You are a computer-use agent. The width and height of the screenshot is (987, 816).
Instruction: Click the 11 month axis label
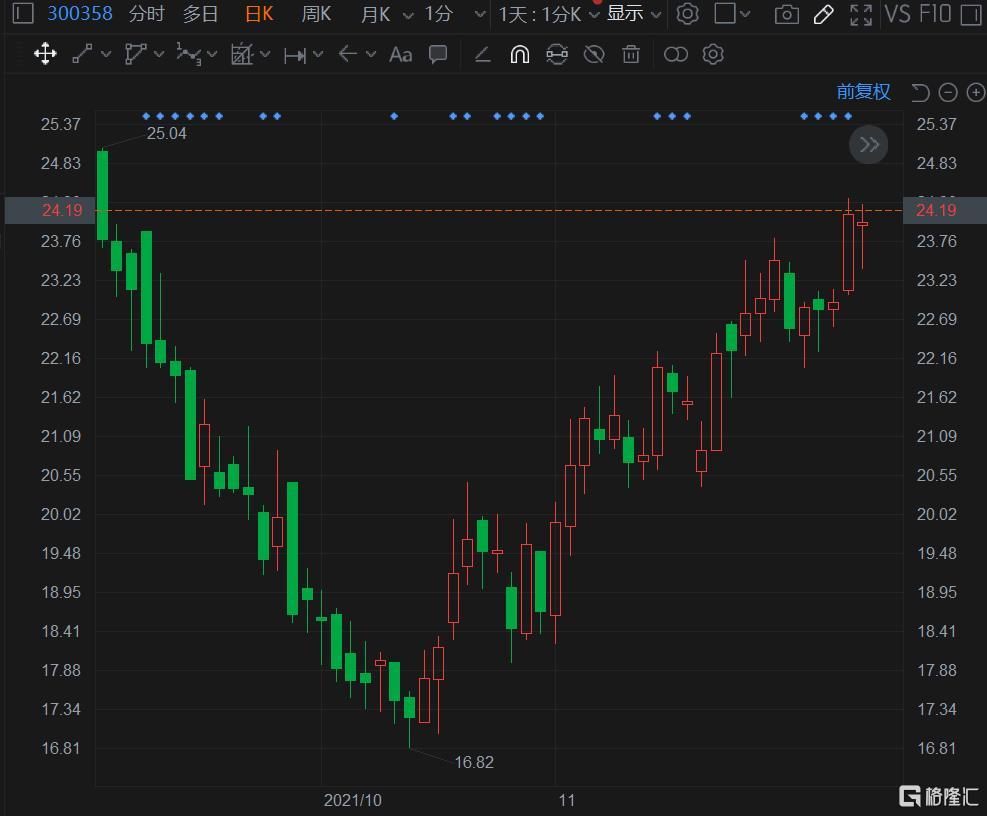click(x=567, y=800)
